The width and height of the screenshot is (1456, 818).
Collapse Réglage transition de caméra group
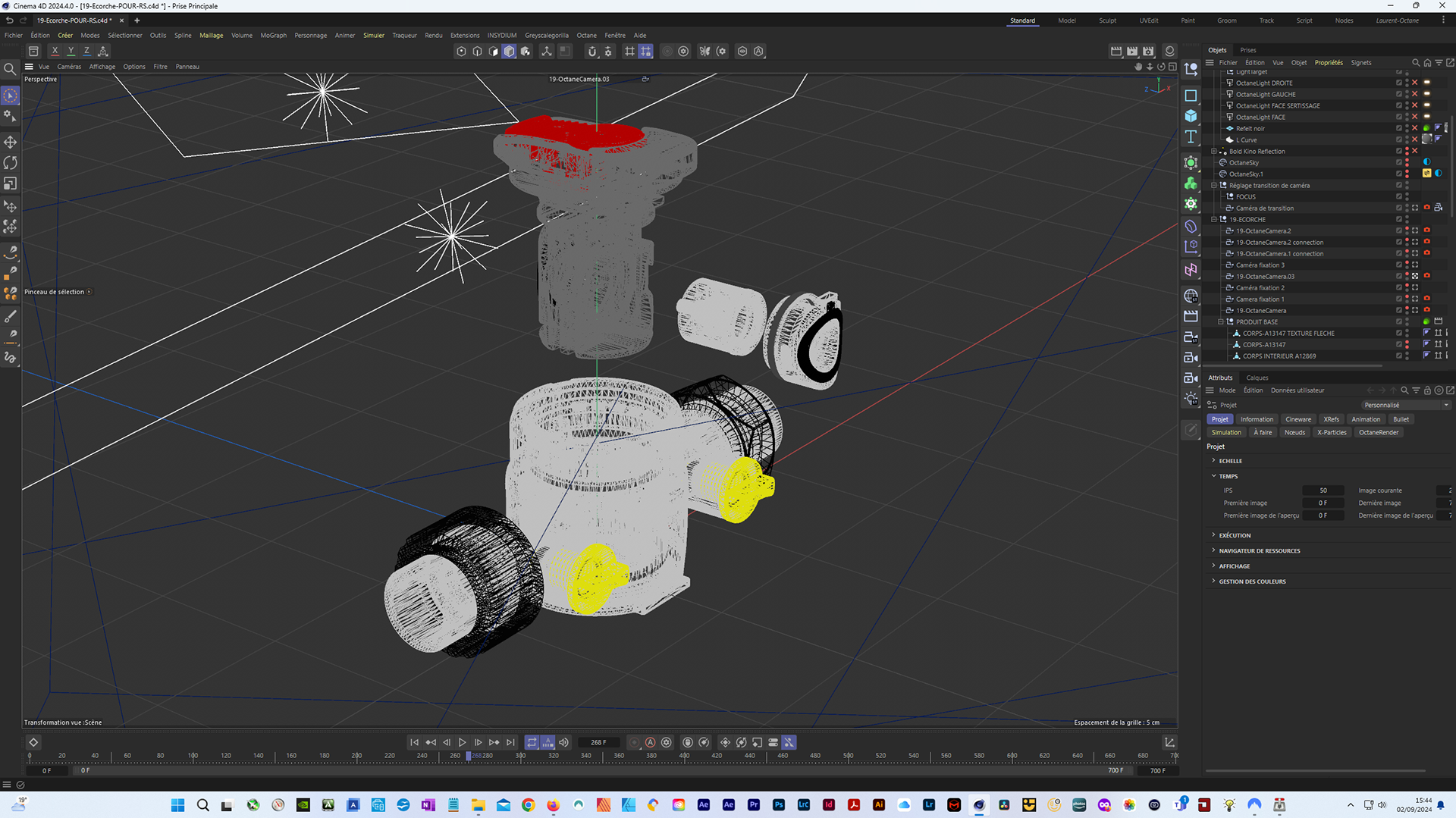(1214, 186)
